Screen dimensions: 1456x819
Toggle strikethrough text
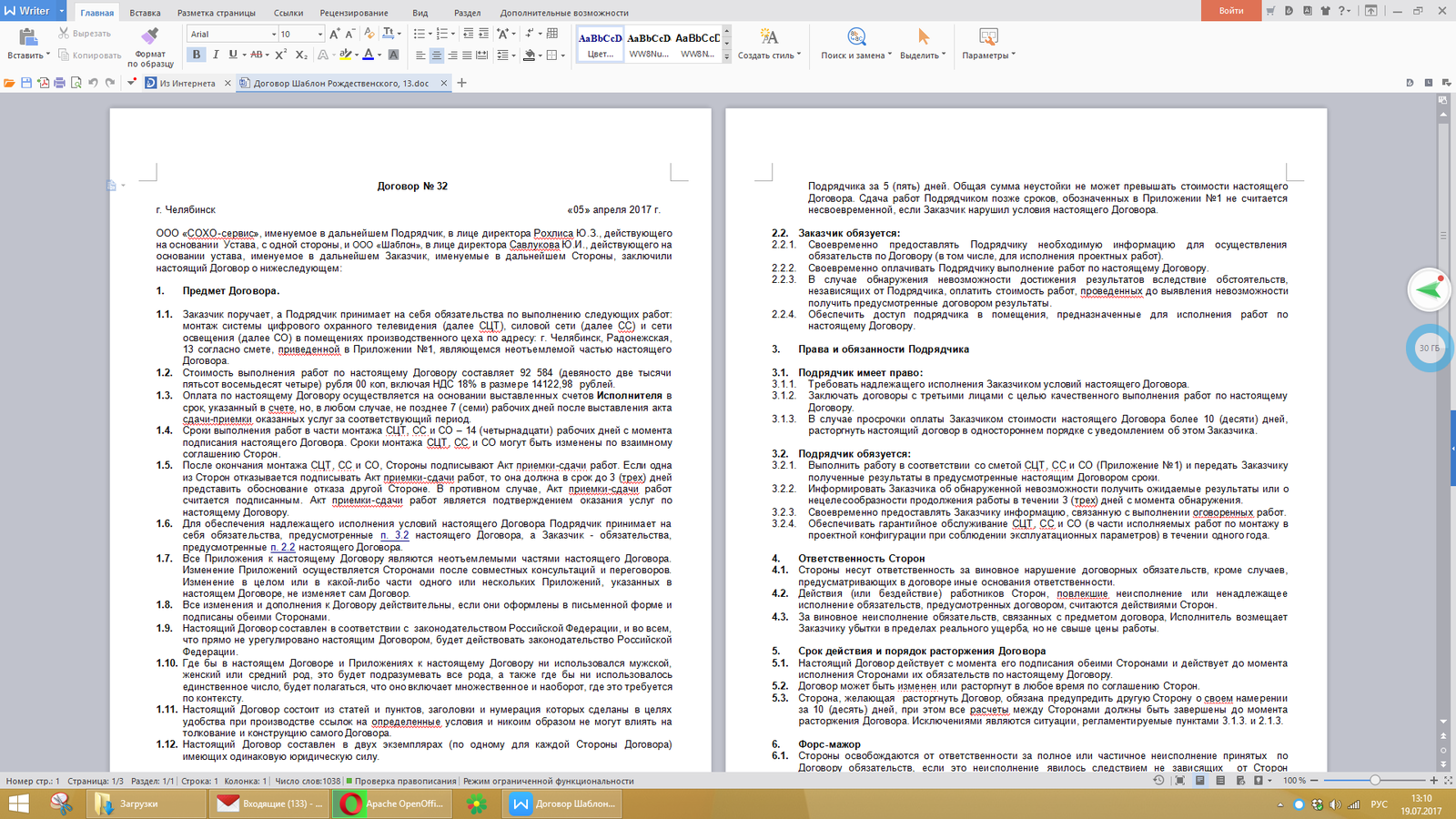pos(257,55)
